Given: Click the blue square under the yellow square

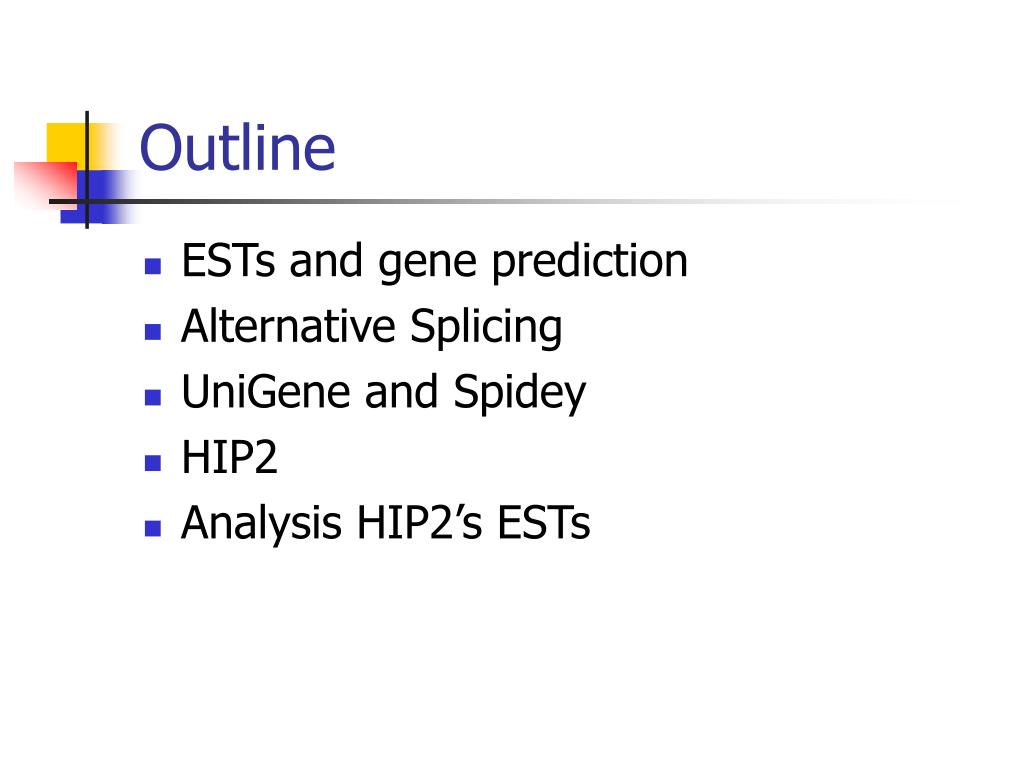Looking at the screenshot, I should tap(98, 196).
